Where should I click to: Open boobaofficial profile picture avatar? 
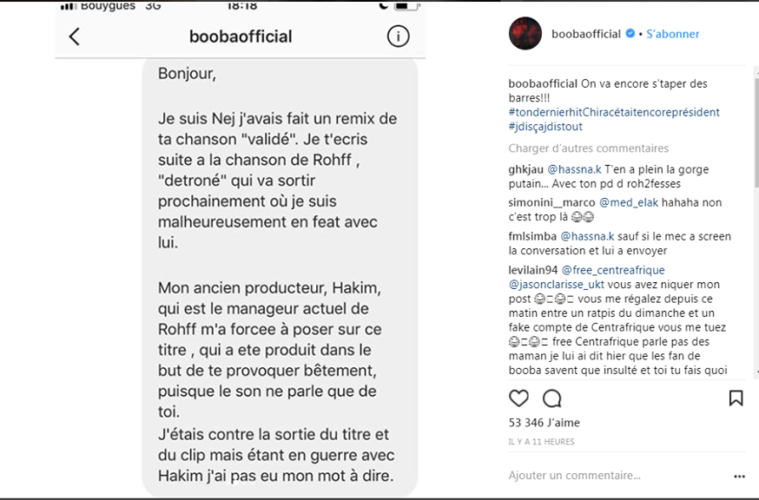click(x=526, y=34)
